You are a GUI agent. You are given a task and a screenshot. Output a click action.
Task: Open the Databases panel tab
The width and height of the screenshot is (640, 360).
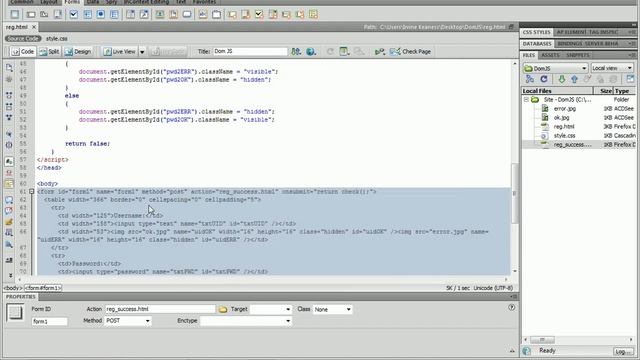point(537,43)
